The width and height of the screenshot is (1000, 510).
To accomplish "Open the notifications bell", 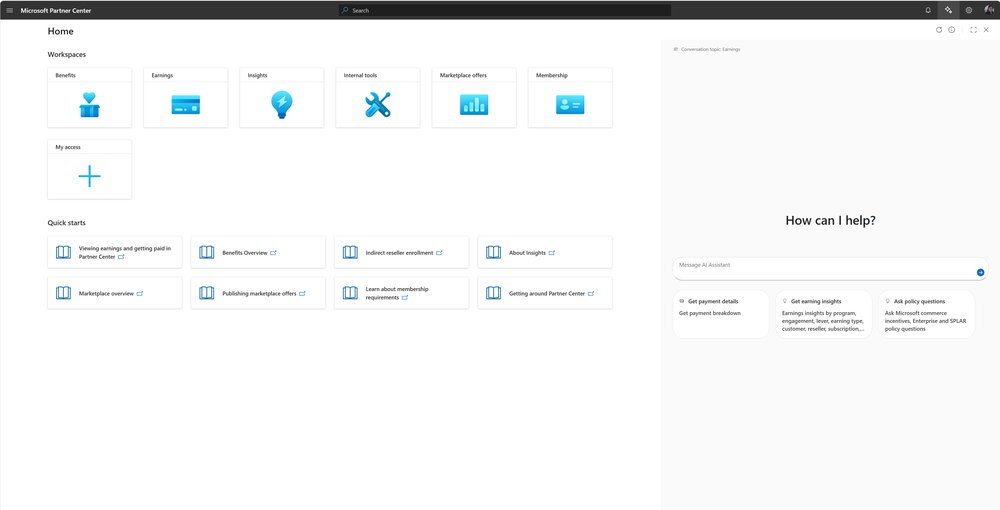I will pos(928,10).
